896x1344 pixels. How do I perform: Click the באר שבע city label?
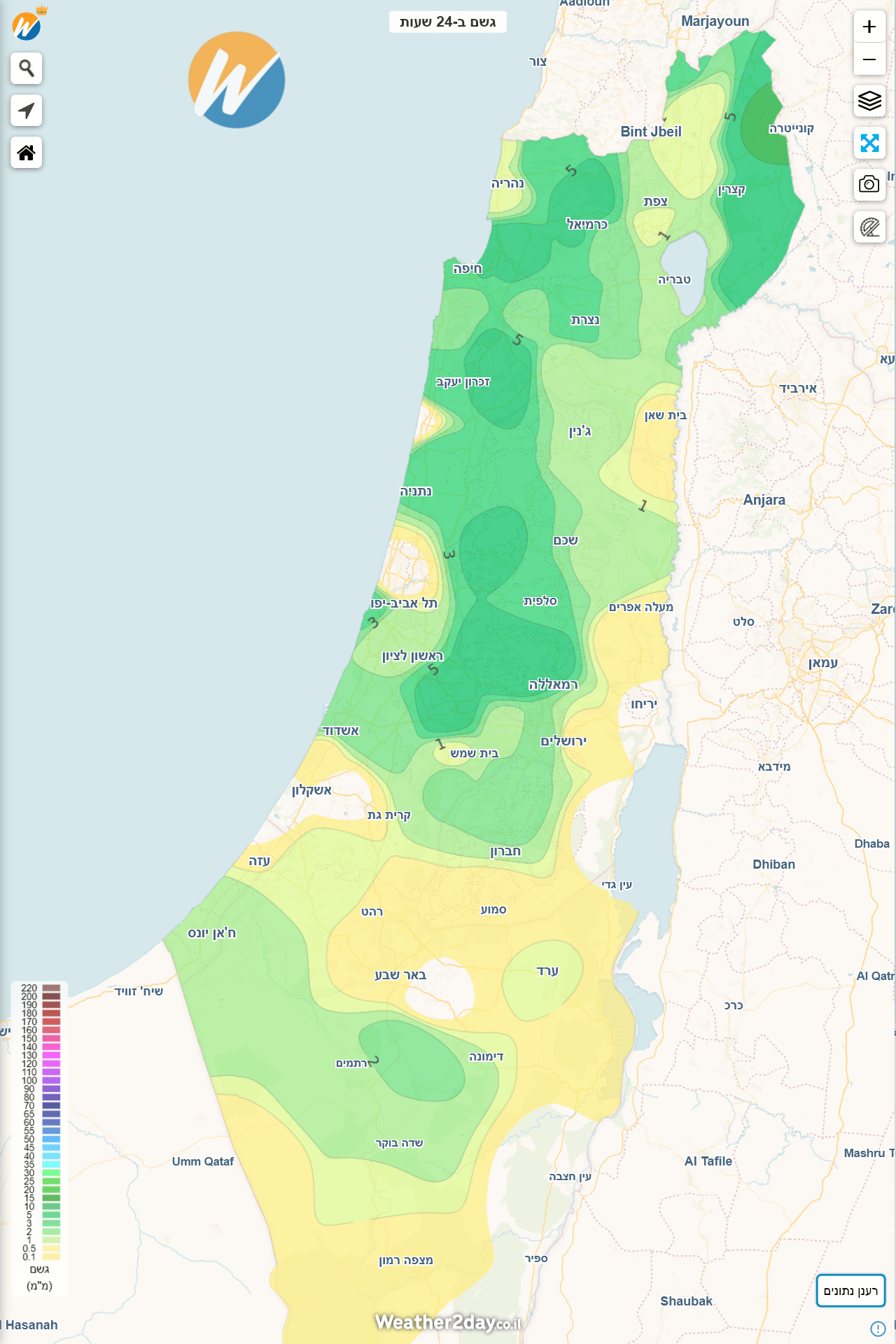400,975
